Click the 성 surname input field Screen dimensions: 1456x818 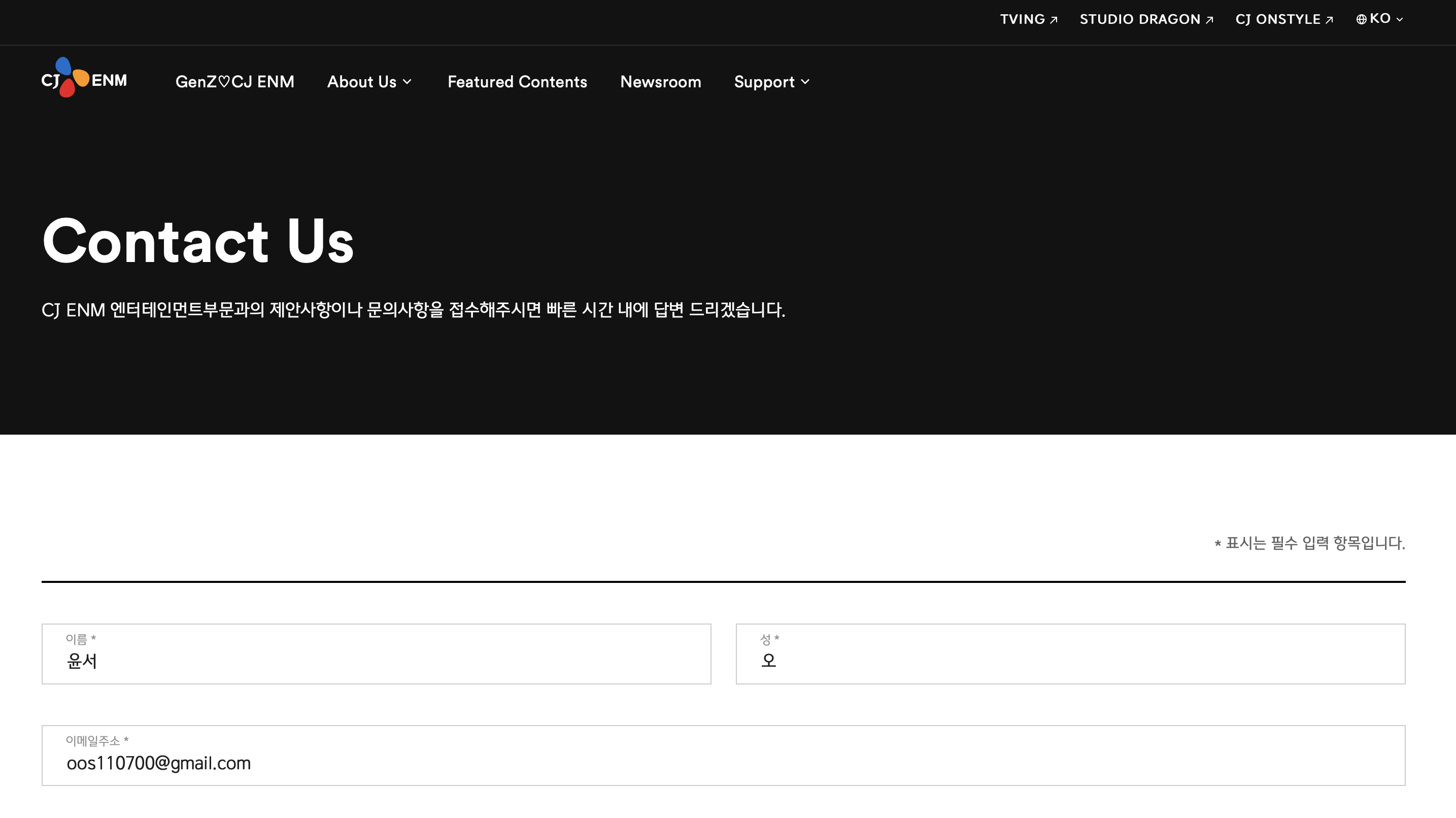(1070, 654)
